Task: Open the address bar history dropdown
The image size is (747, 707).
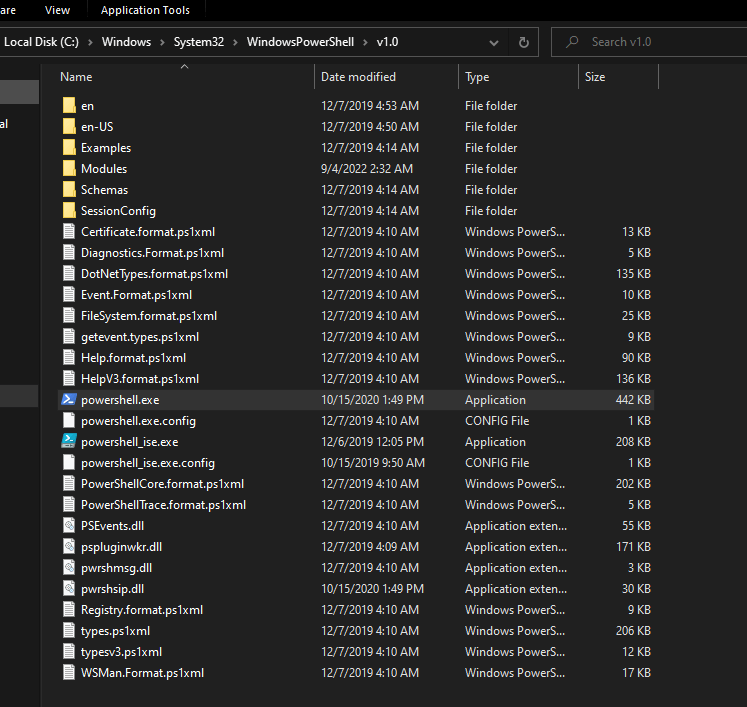Action: coord(494,43)
